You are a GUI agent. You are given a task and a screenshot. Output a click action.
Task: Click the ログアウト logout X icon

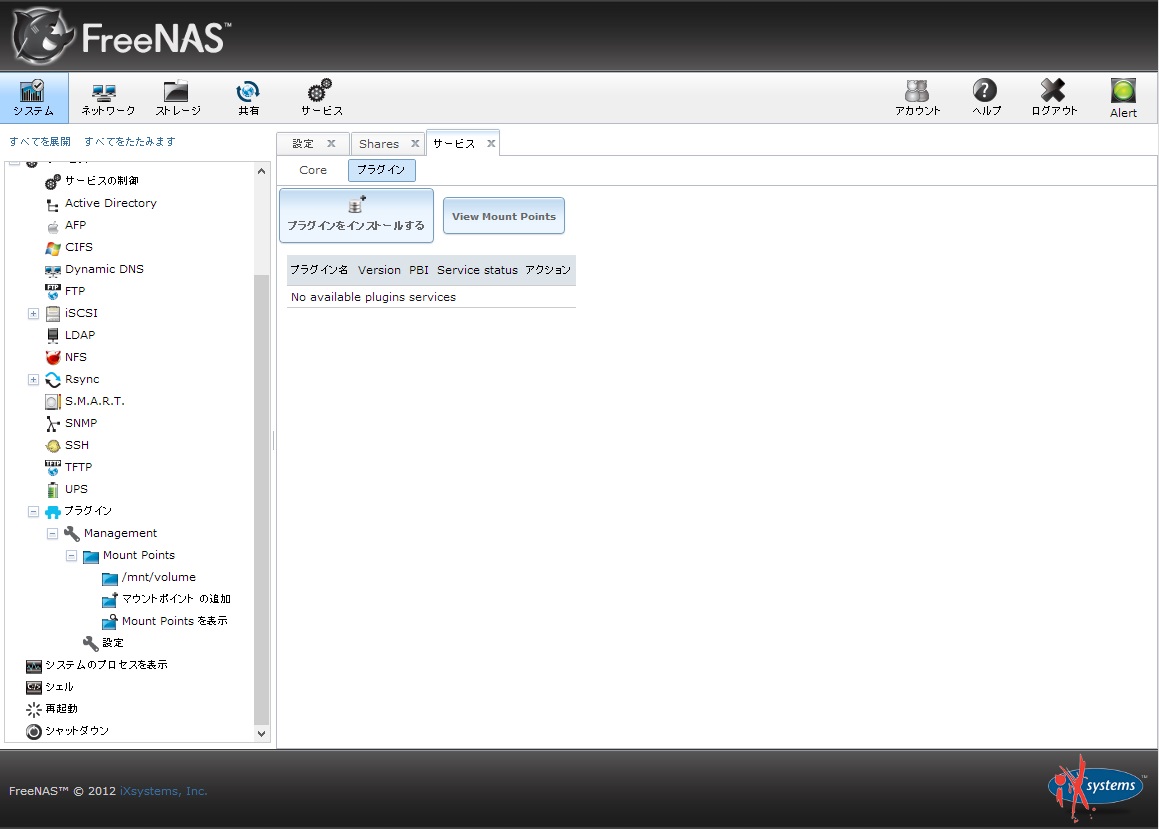(1053, 98)
